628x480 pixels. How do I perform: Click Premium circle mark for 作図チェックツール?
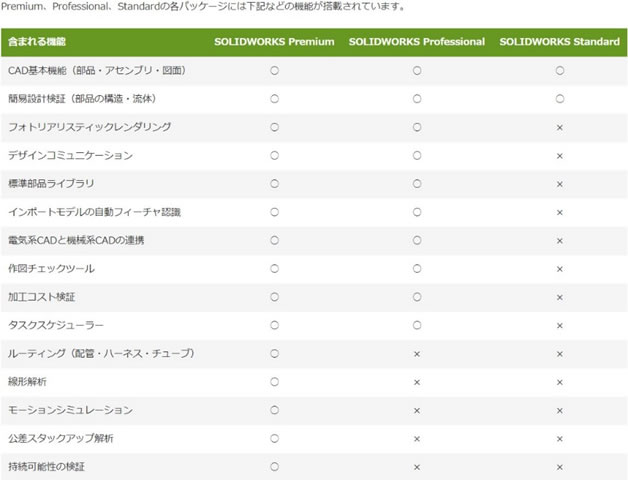pos(274,268)
